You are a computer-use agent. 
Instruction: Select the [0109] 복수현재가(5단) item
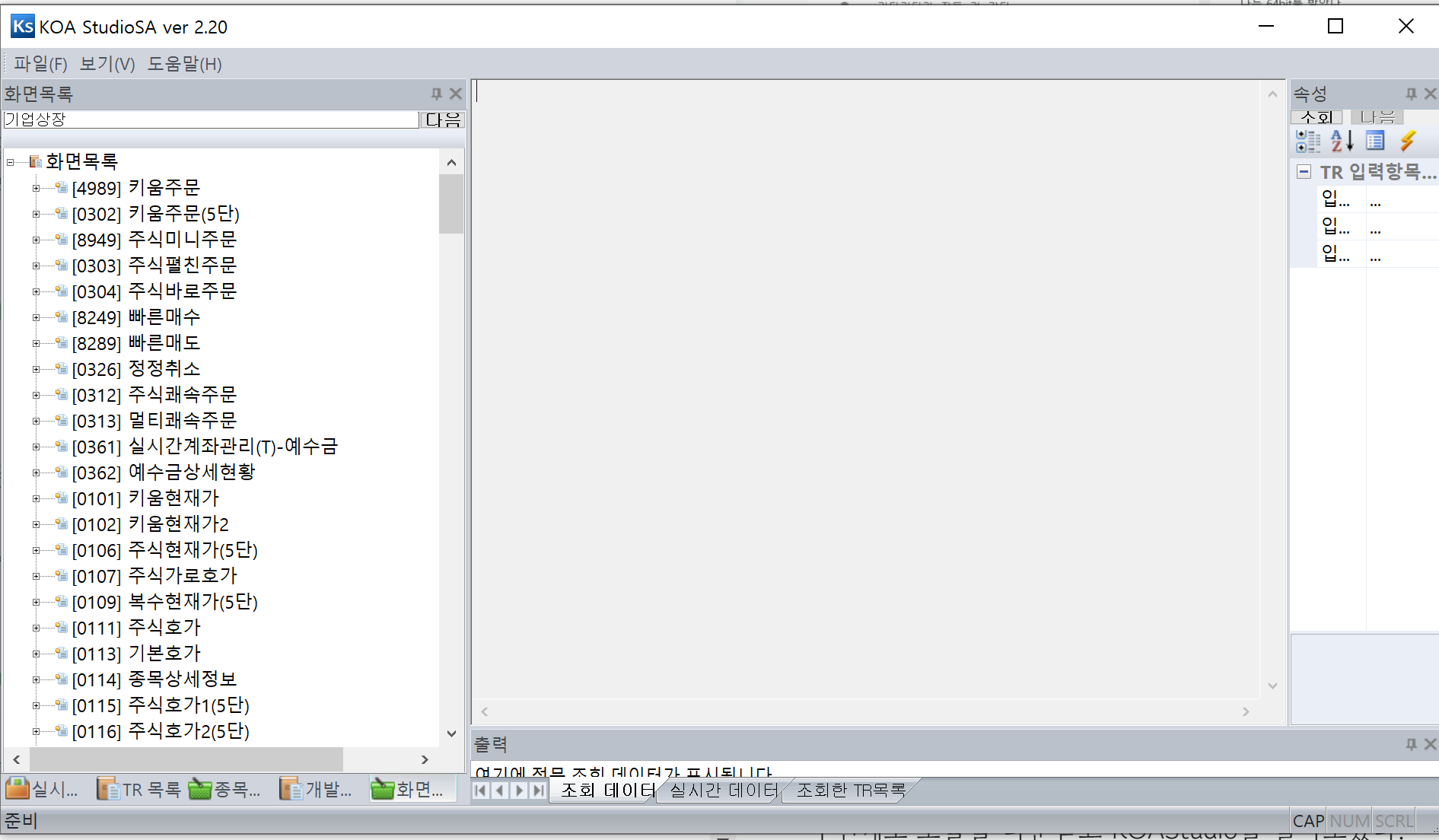pos(165,602)
